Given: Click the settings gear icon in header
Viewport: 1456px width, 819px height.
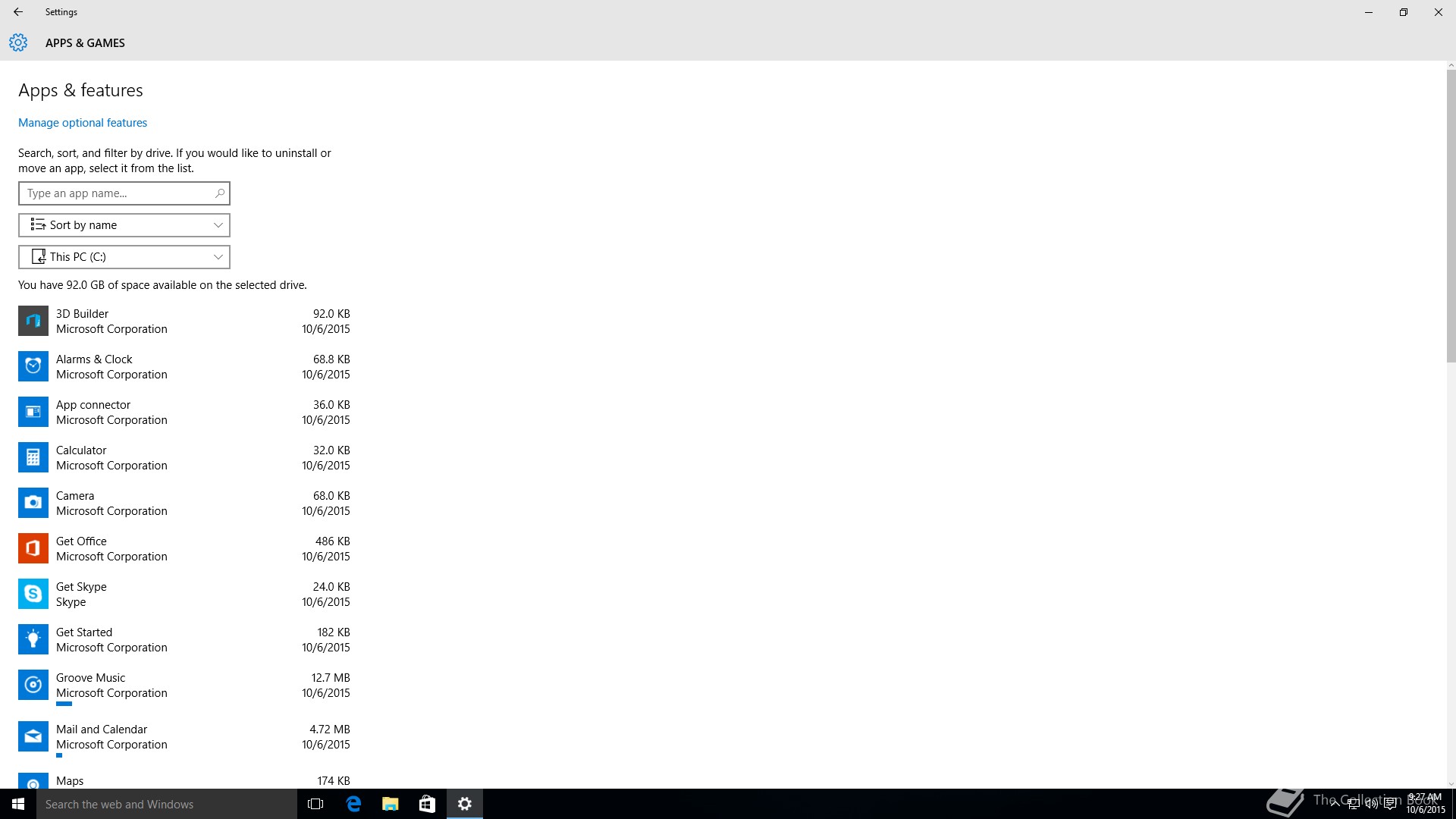Looking at the screenshot, I should 18,42.
